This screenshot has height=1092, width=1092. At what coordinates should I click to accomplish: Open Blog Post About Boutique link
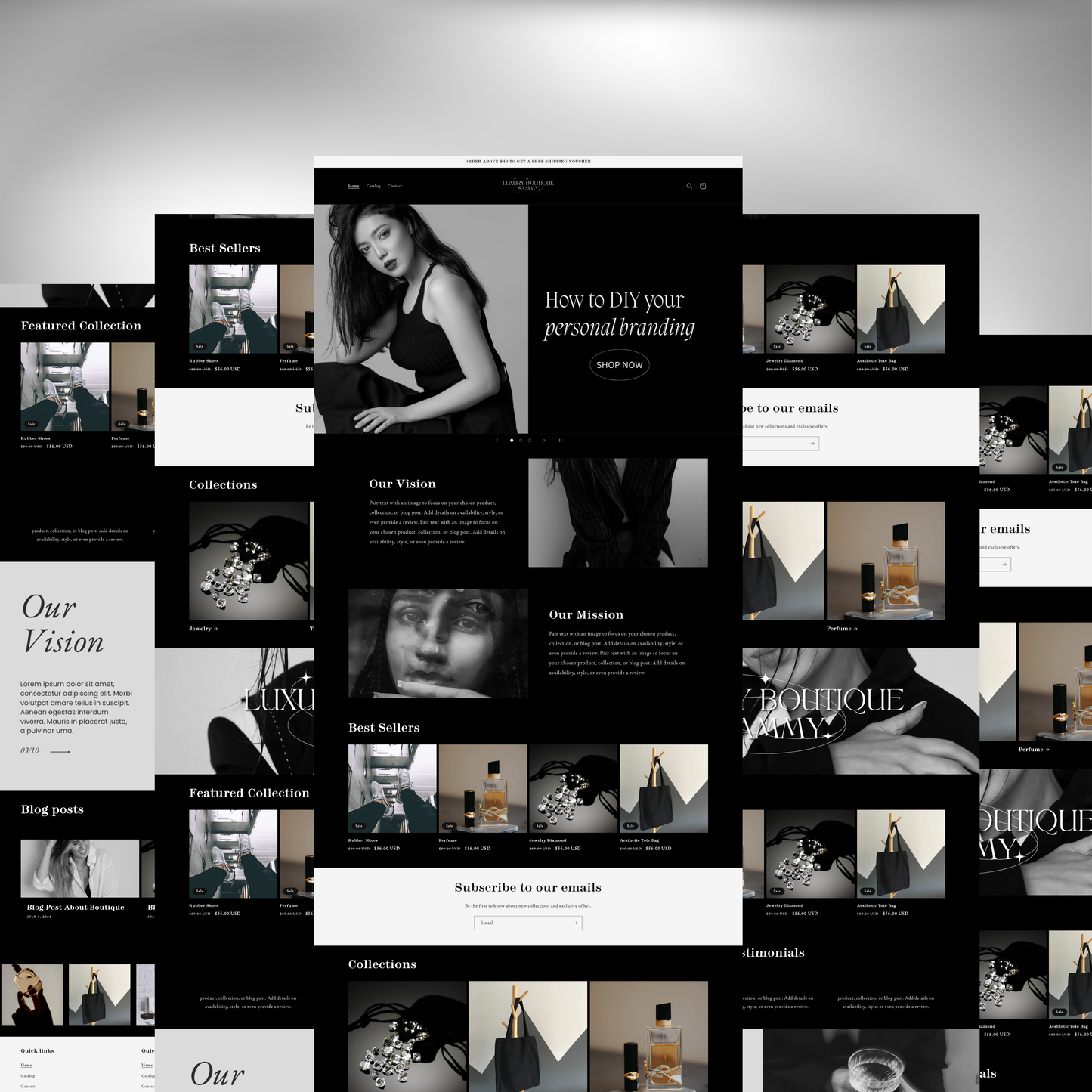(76, 908)
